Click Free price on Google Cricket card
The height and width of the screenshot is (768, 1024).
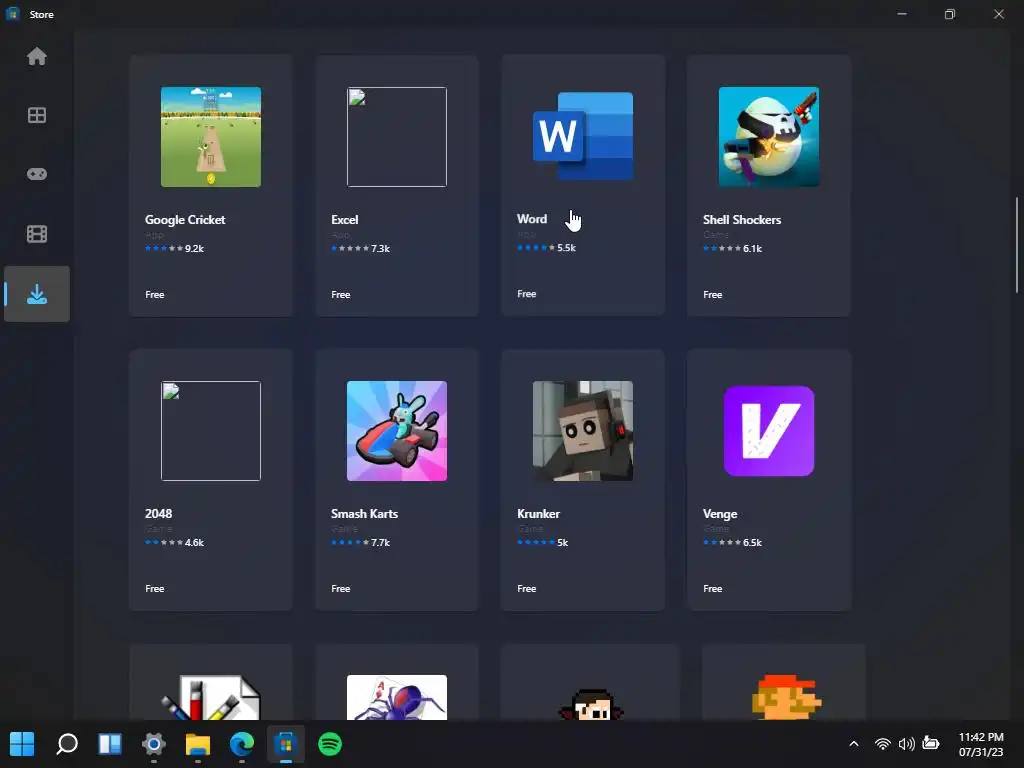pos(155,295)
